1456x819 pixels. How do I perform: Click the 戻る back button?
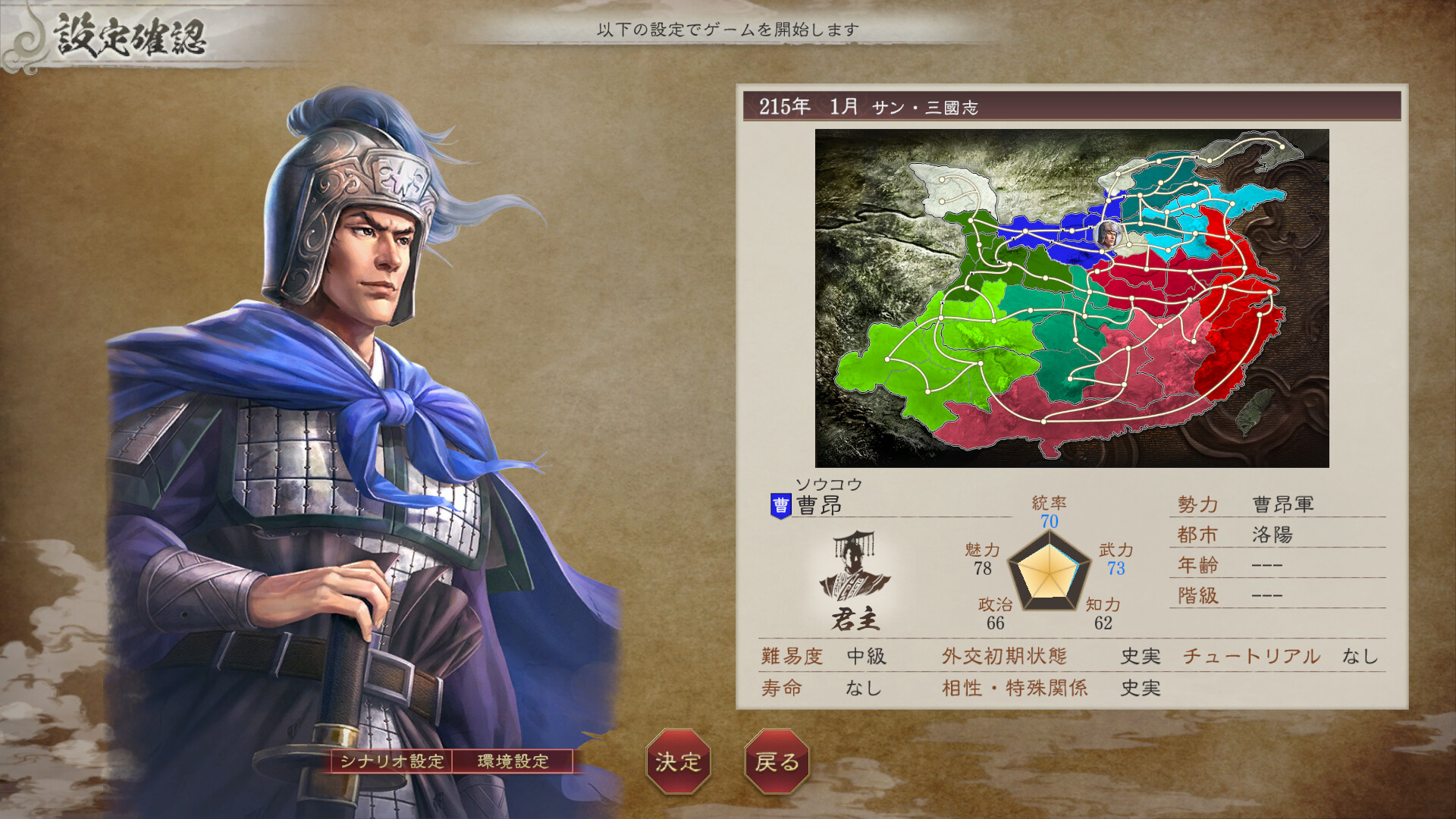point(777,761)
